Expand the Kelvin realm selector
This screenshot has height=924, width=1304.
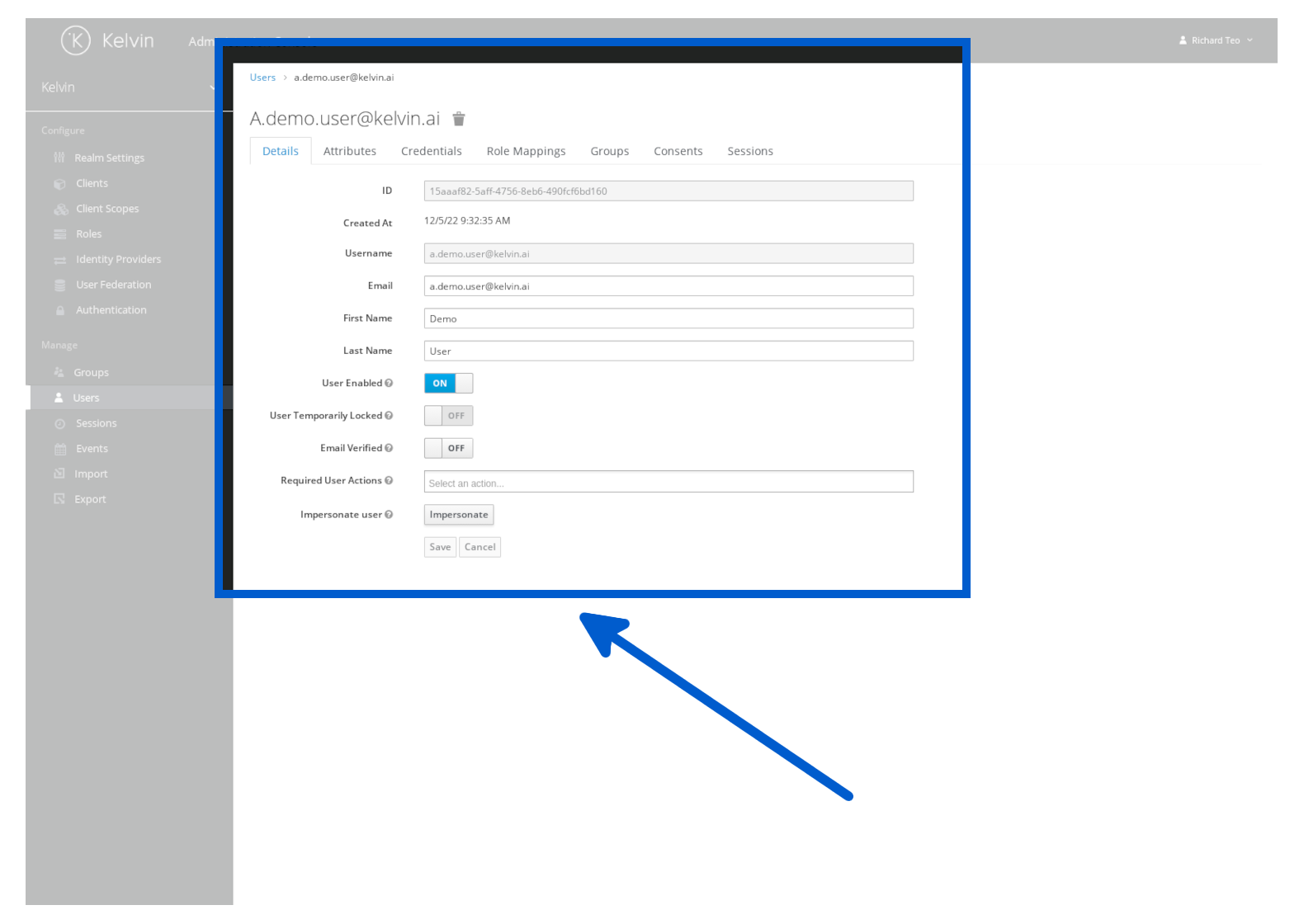point(124,87)
